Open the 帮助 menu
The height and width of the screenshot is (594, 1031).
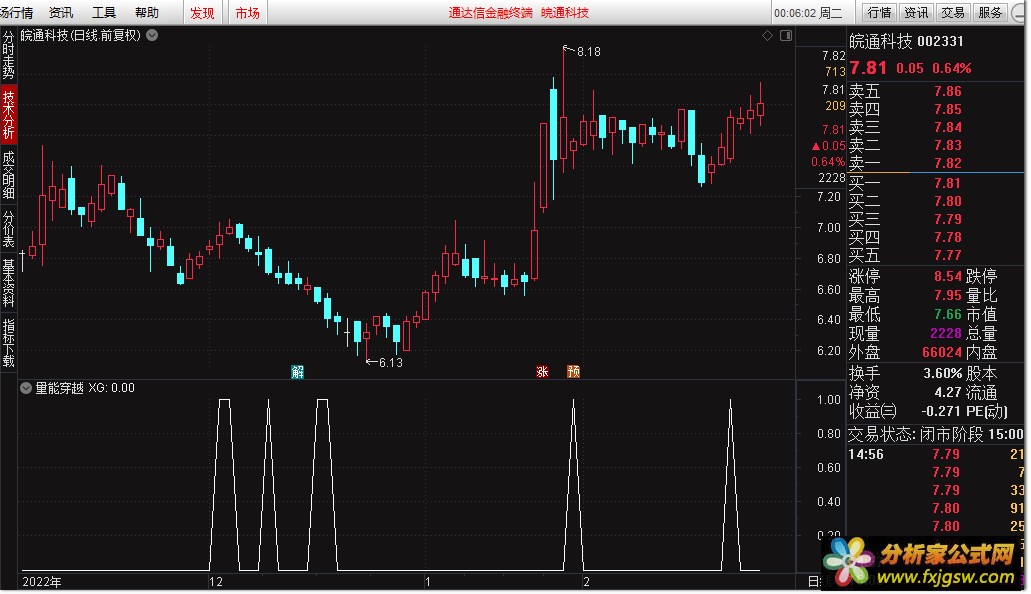147,12
